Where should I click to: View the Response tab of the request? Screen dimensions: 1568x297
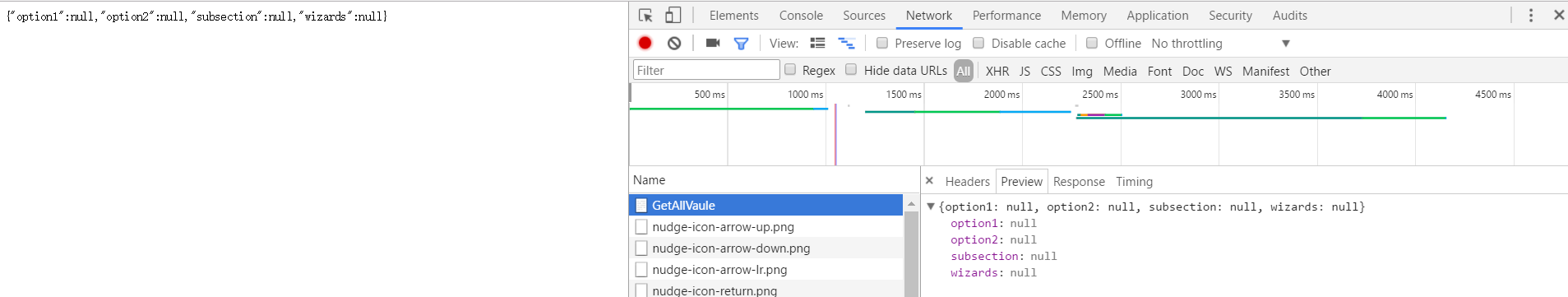pyautogui.click(x=1079, y=181)
